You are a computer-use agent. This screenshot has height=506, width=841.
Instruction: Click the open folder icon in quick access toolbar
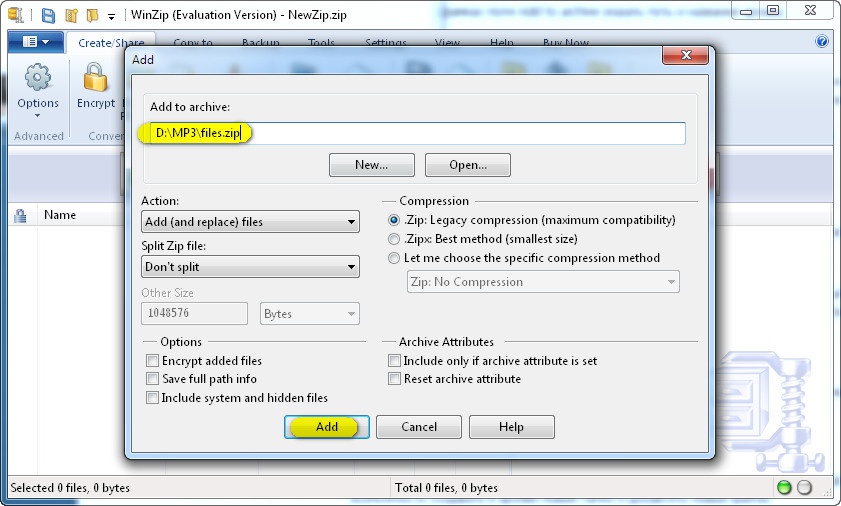[x=92, y=15]
